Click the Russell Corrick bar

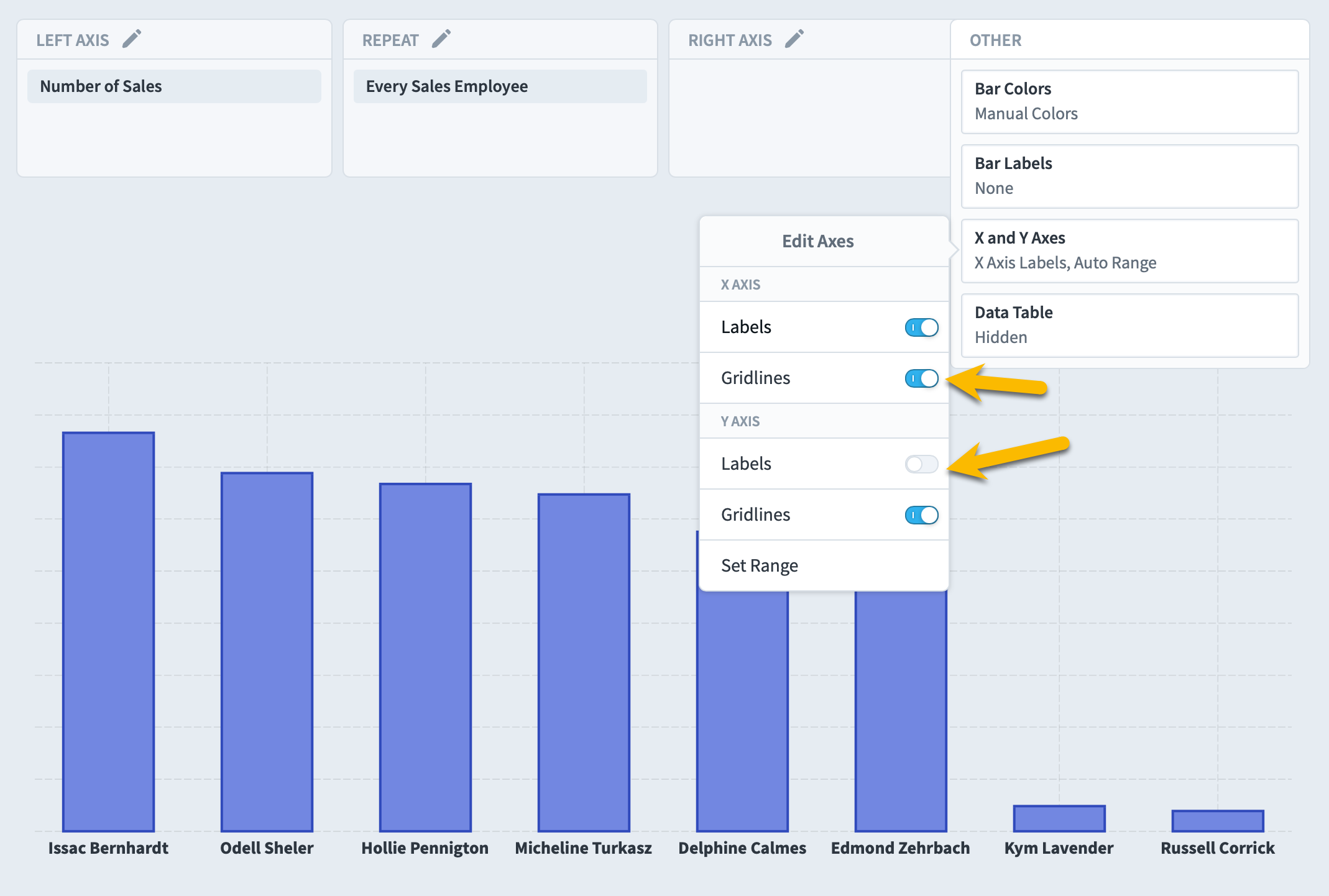pyautogui.click(x=1218, y=821)
